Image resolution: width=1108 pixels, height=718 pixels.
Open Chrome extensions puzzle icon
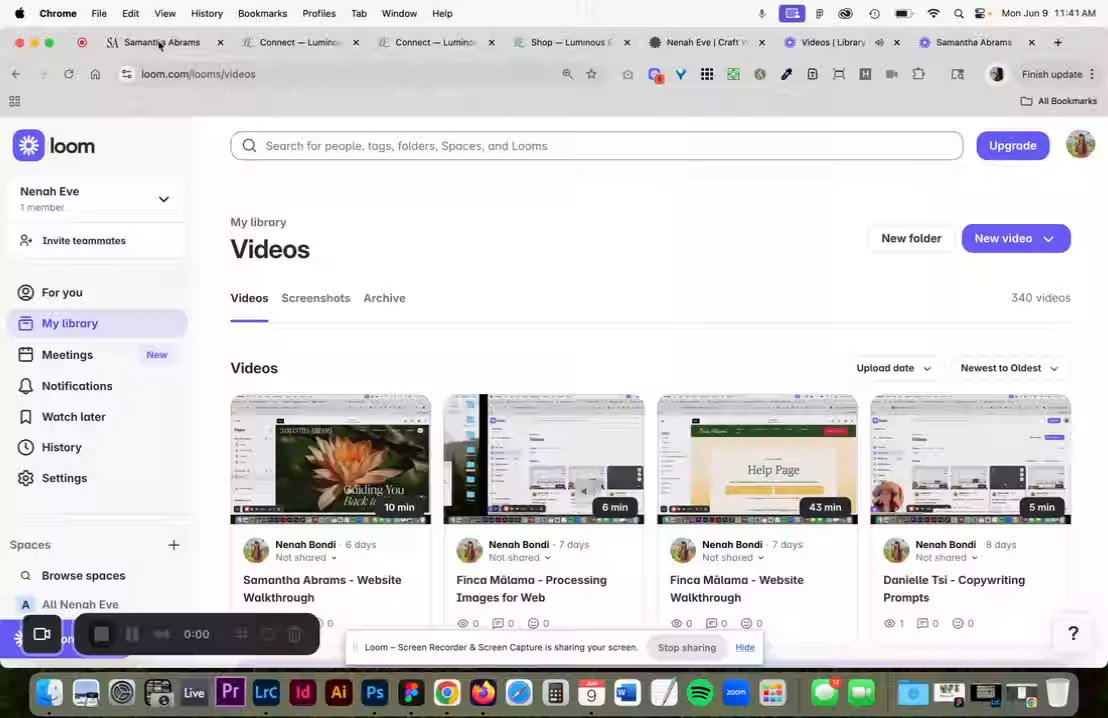[x=919, y=74]
